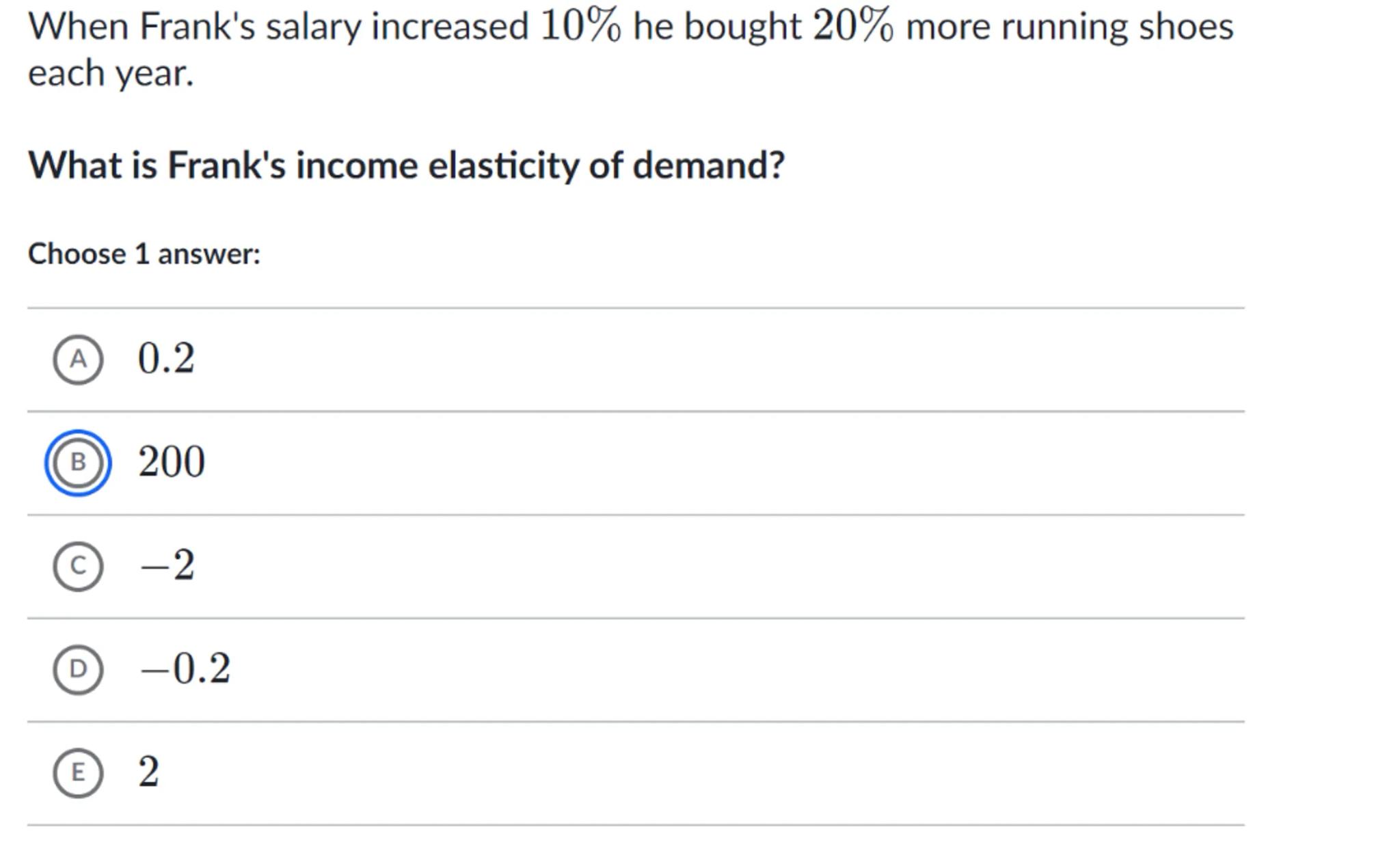Screen dimensions: 1400x864
Task: Pick radio button C
Action: [78, 566]
